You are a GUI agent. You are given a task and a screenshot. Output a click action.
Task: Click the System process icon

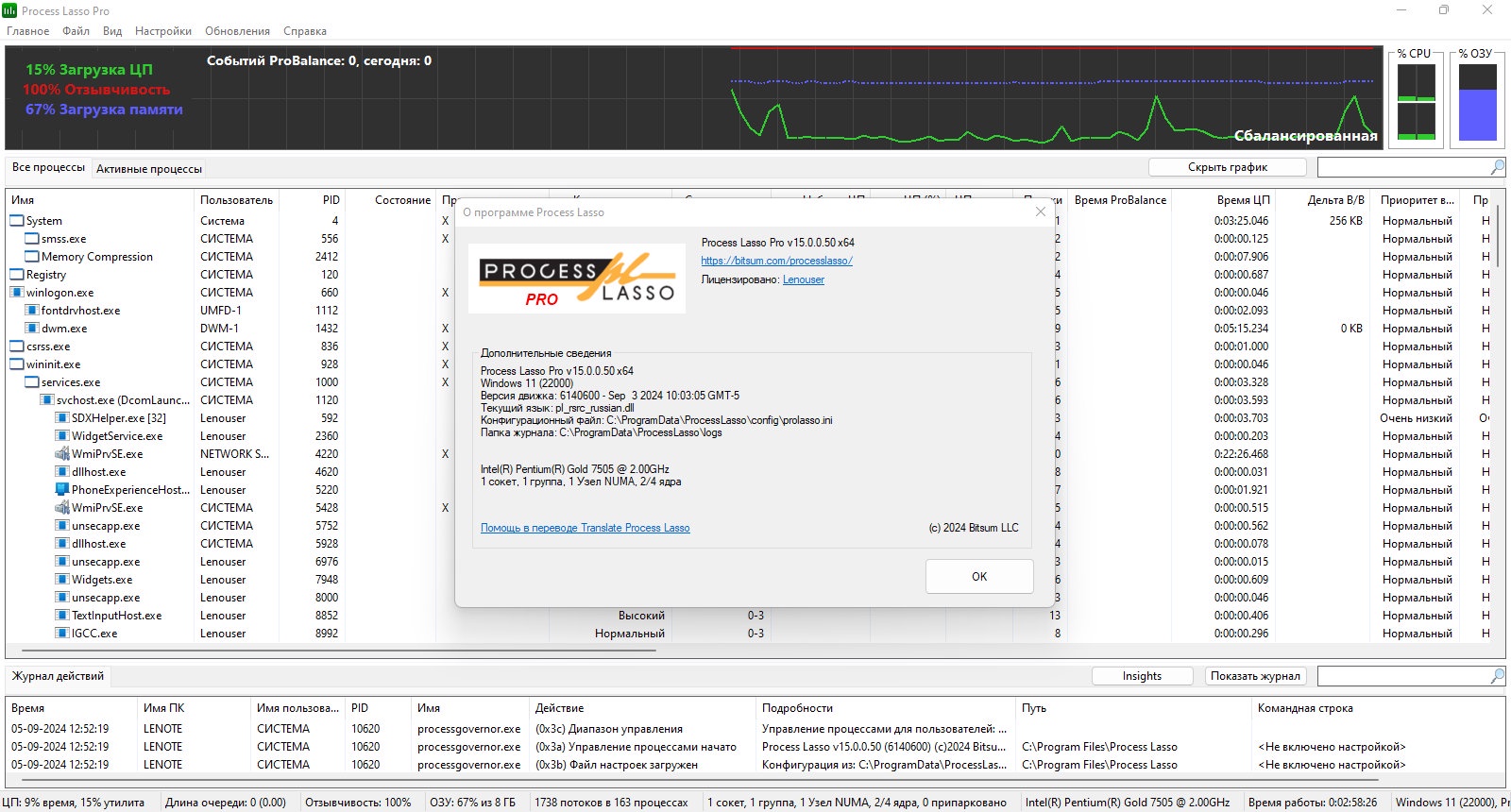coord(17,221)
